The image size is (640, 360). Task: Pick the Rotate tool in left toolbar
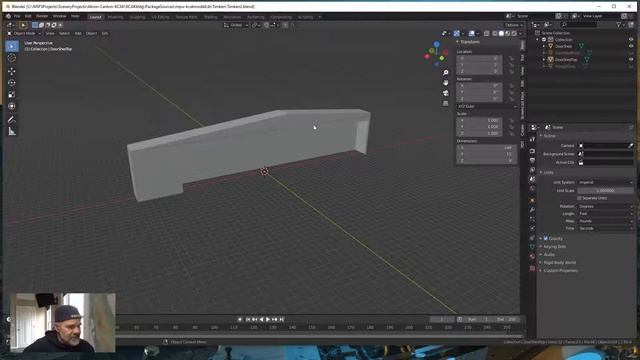click(x=11, y=83)
